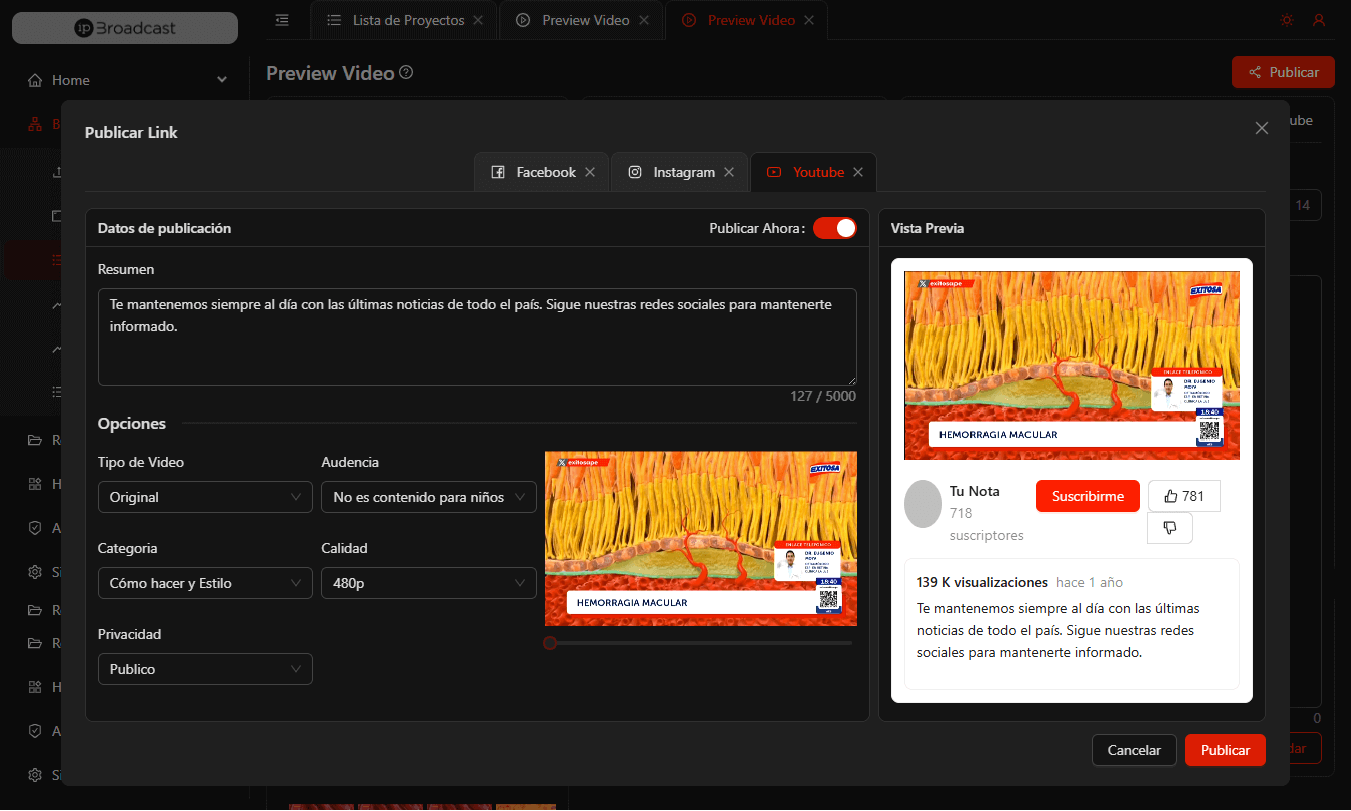This screenshot has height=811, width=1351.
Task: Open the user profile icon
Action: [1319, 20]
